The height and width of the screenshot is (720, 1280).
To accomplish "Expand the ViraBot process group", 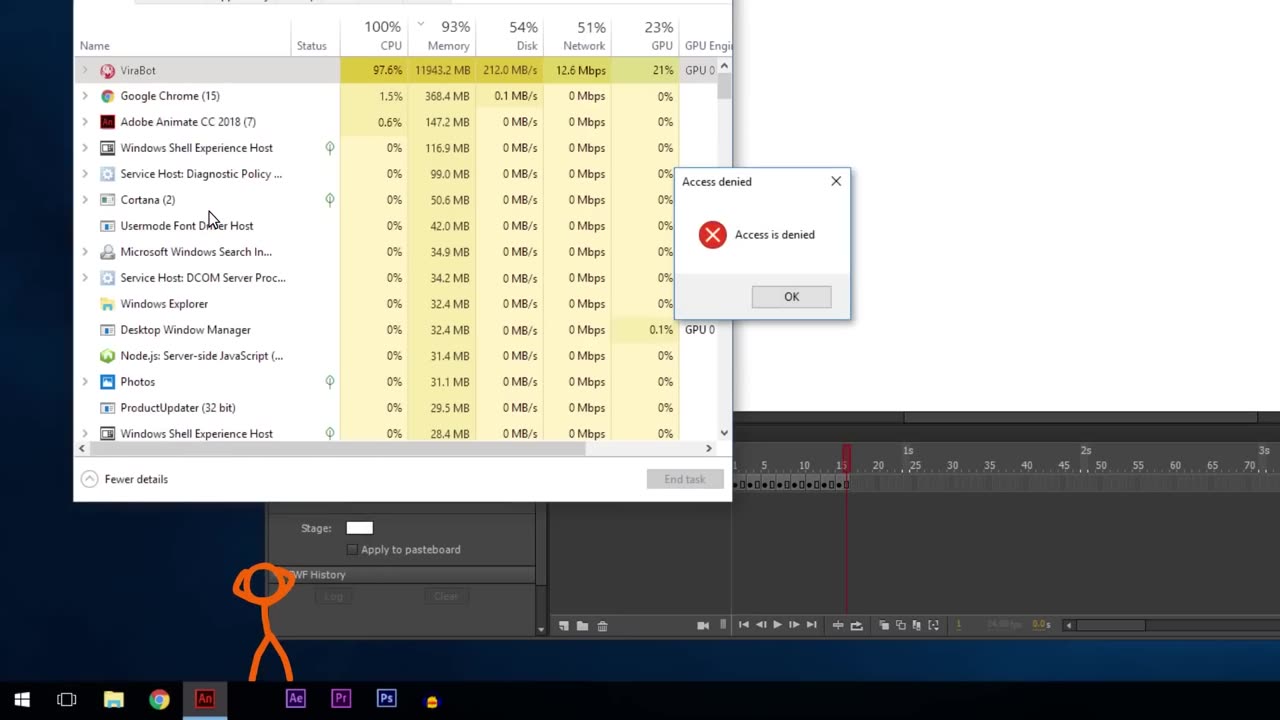I will pyautogui.click(x=84, y=70).
